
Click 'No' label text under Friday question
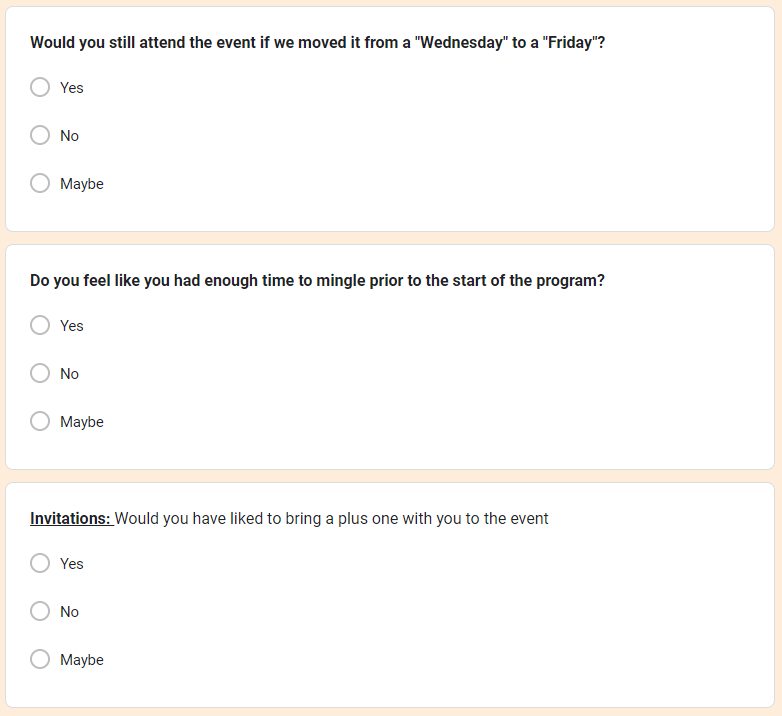[69, 136]
